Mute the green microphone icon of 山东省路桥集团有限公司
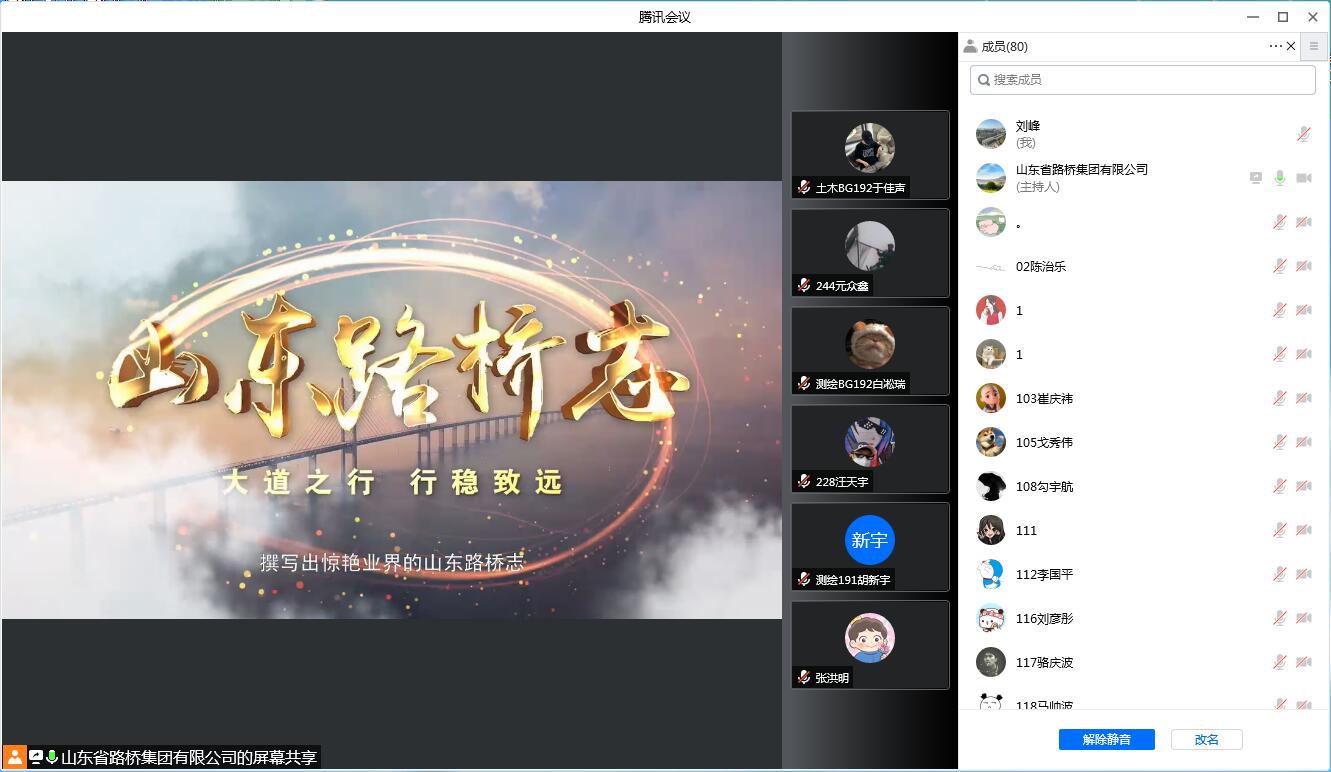1331x772 pixels. click(x=1279, y=177)
